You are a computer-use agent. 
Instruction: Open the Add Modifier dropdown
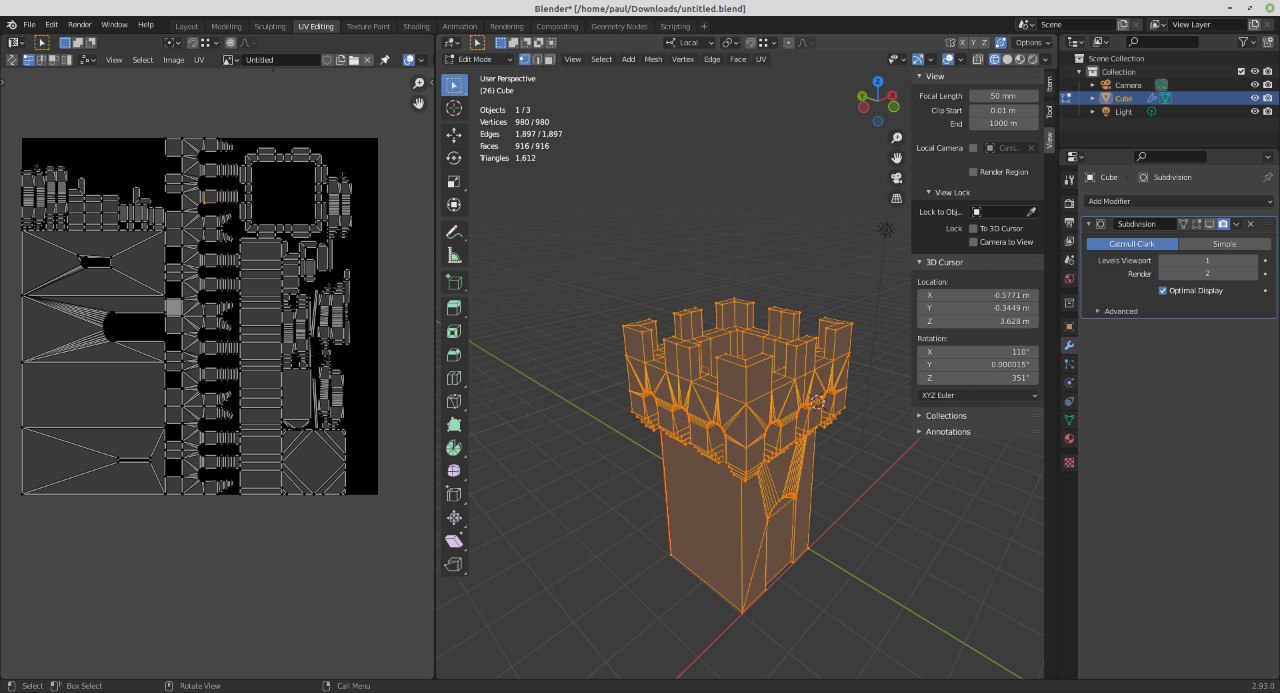coord(1180,201)
